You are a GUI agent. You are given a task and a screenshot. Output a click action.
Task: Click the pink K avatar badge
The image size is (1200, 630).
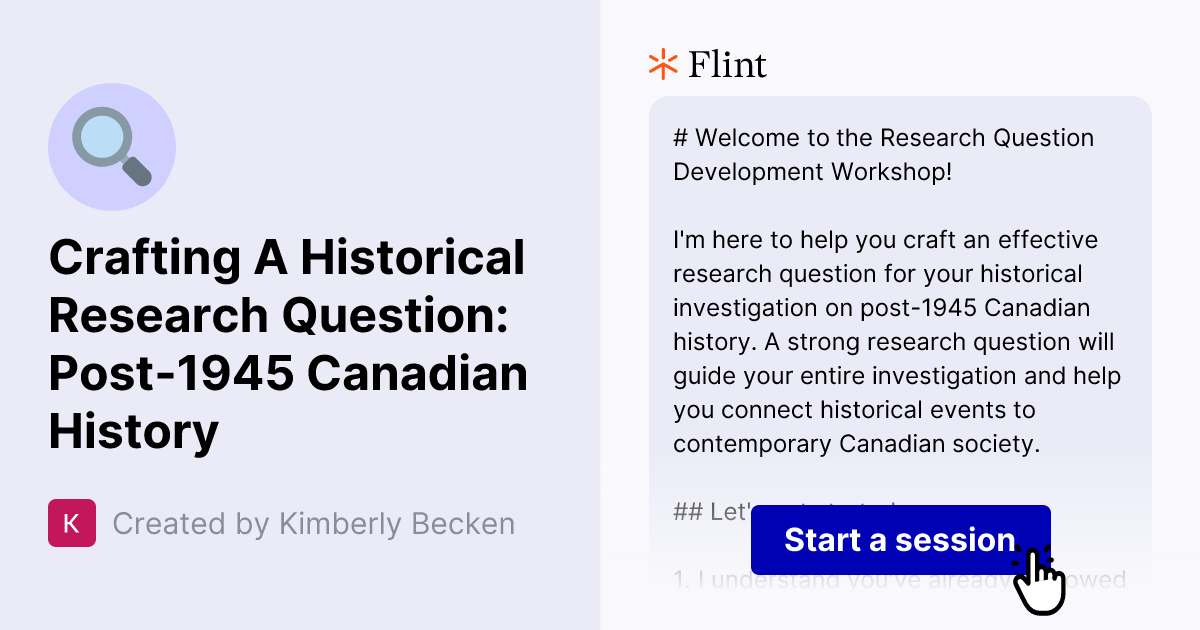[x=71, y=523]
